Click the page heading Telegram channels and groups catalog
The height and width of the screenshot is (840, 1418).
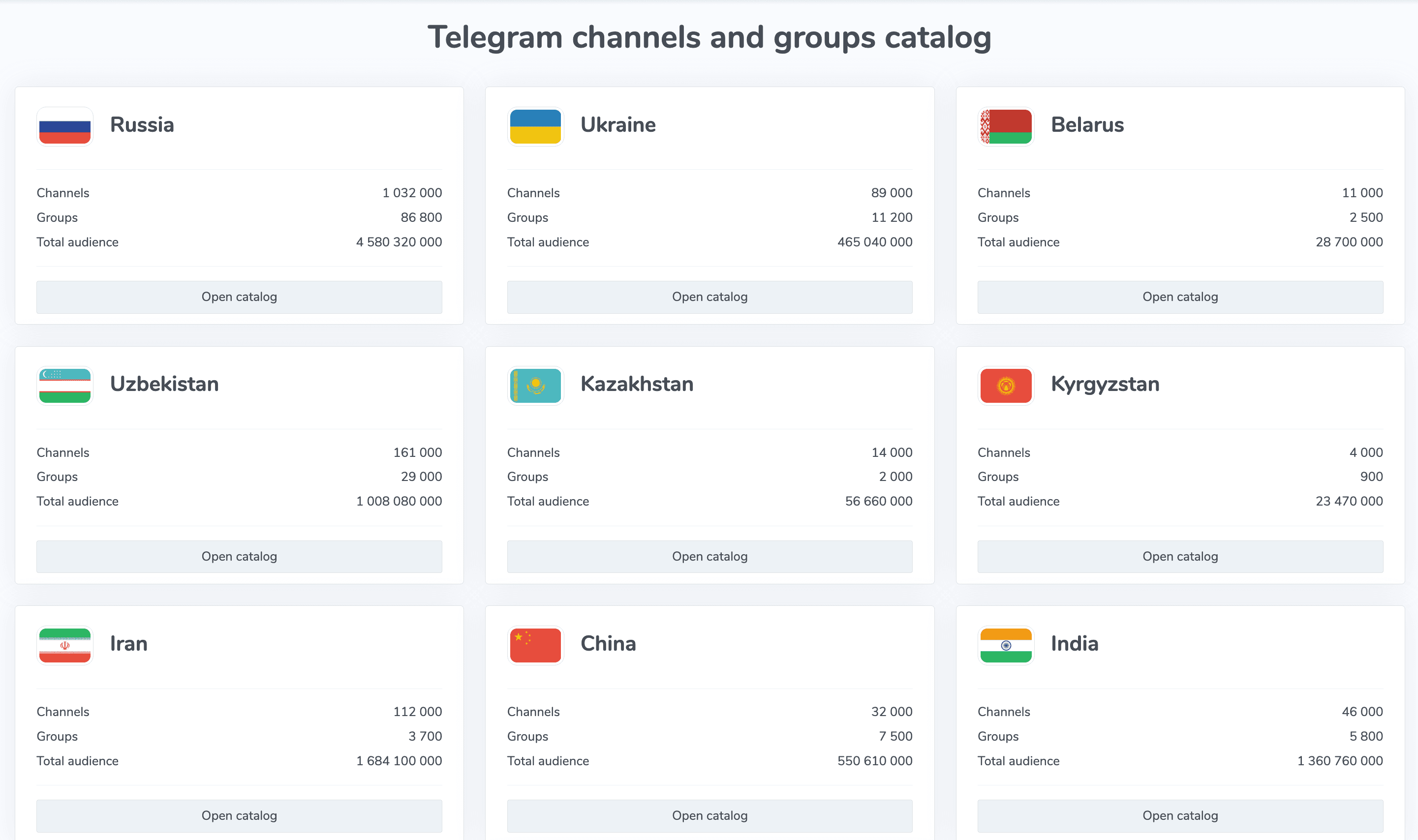(x=709, y=38)
